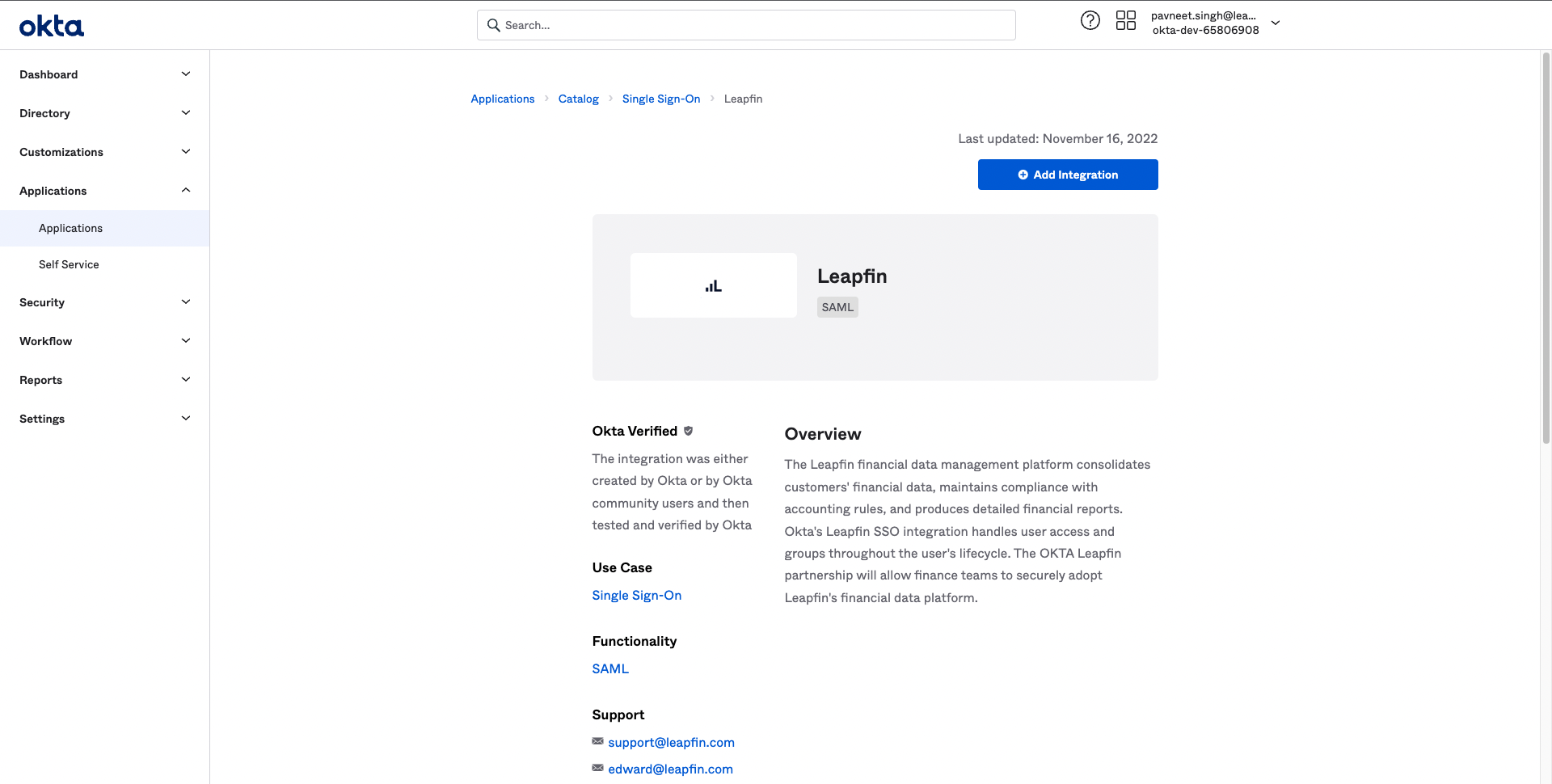Click the Leapfin logo thumbnail
Image resolution: width=1552 pixels, height=784 pixels.
point(714,285)
